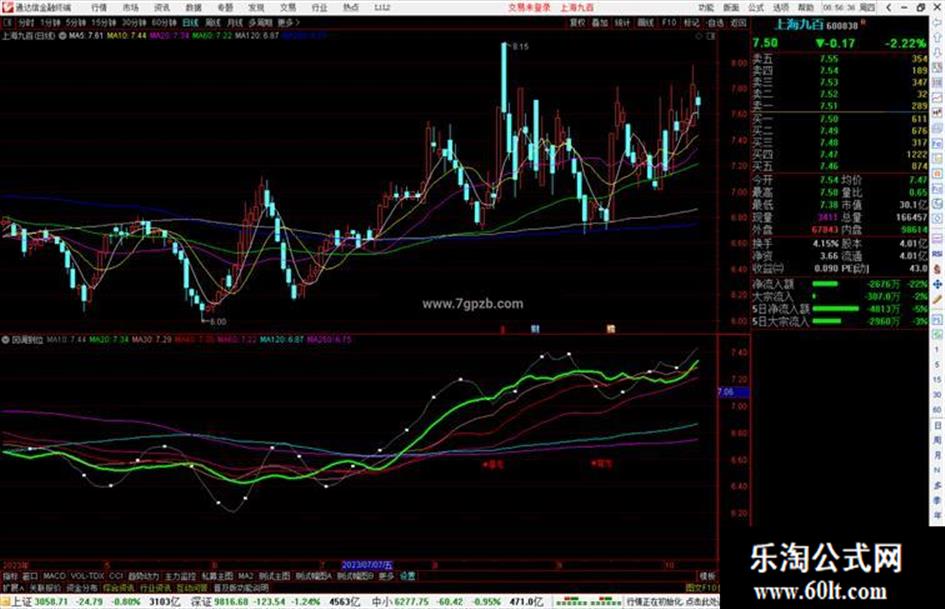Select the MA2 indicator tab
This screenshot has width=945, height=609.
pos(245,576)
